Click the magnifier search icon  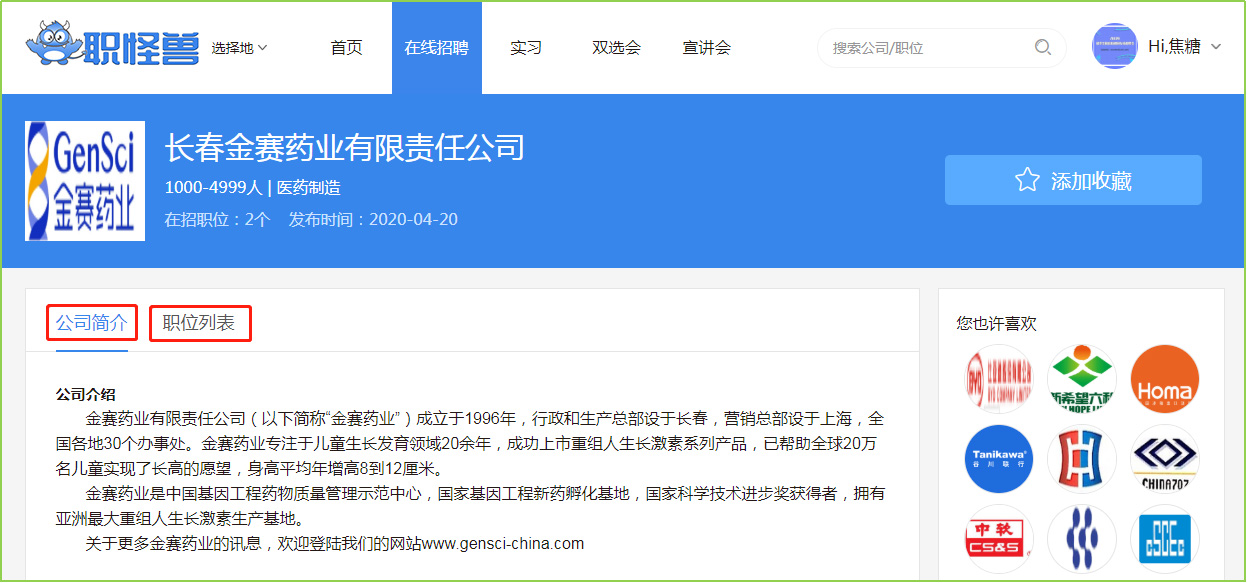pyautogui.click(x=1043, y=47)
